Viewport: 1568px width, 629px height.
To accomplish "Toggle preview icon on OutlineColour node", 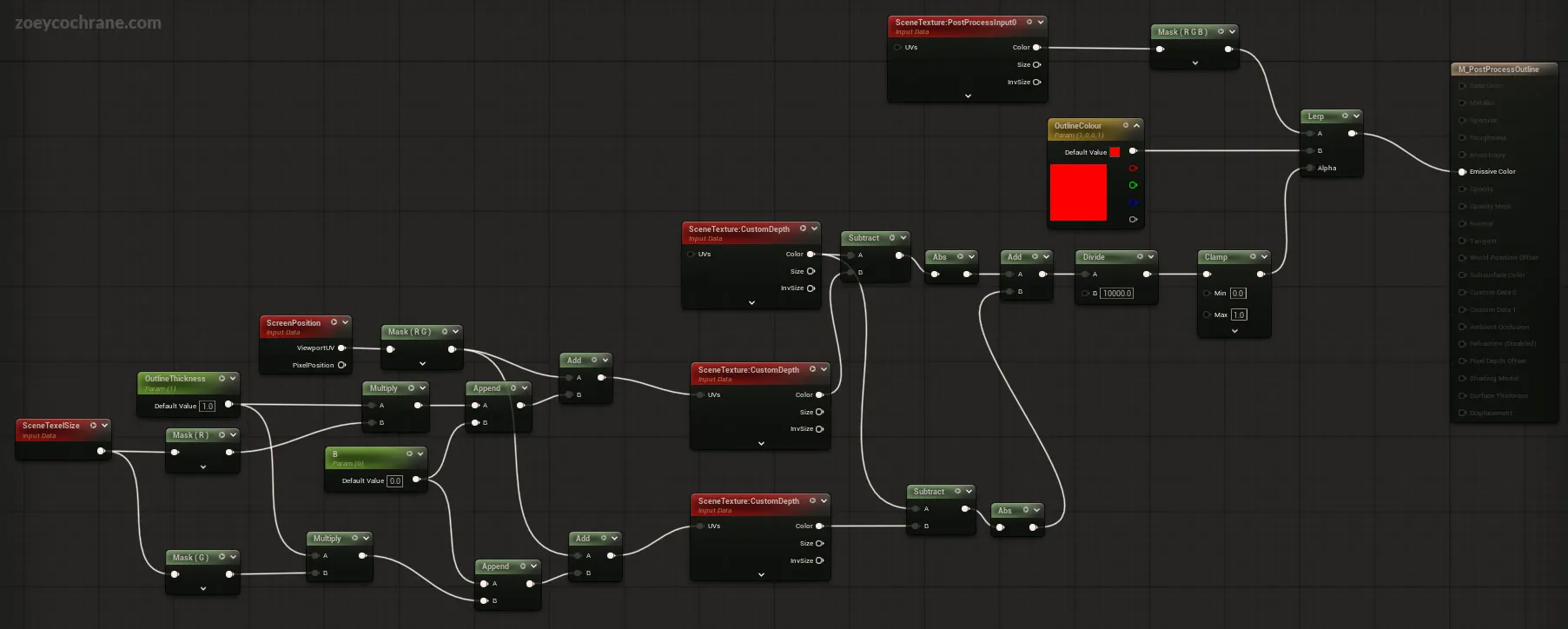I will click(1126, 126).
